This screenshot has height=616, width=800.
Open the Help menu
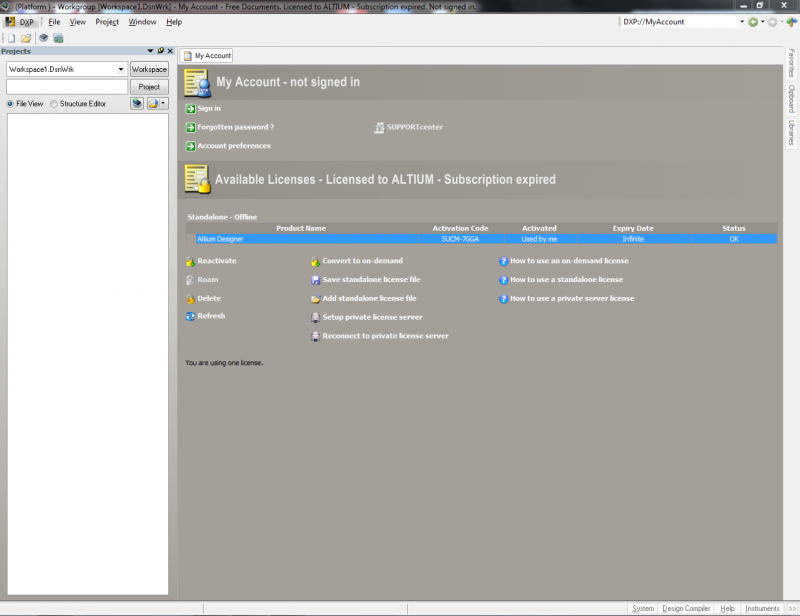(x=174, y=22)
